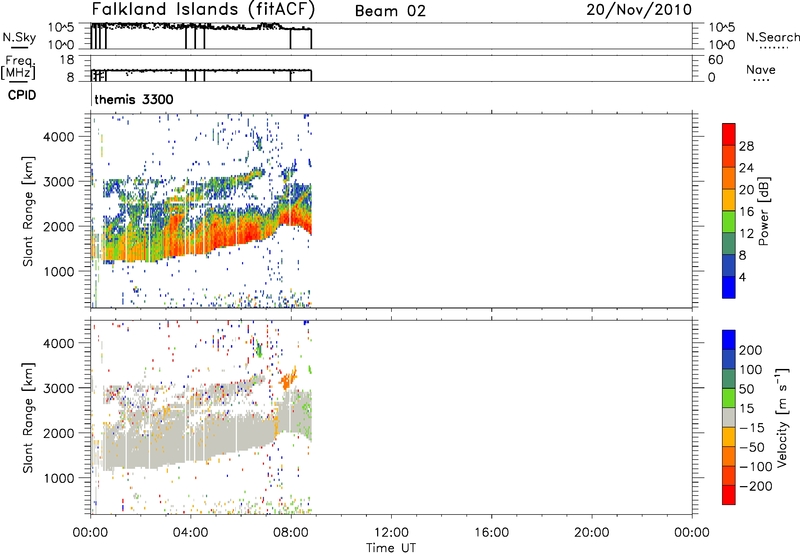Click the left '10^5' noise axis label

coord(62,28)
